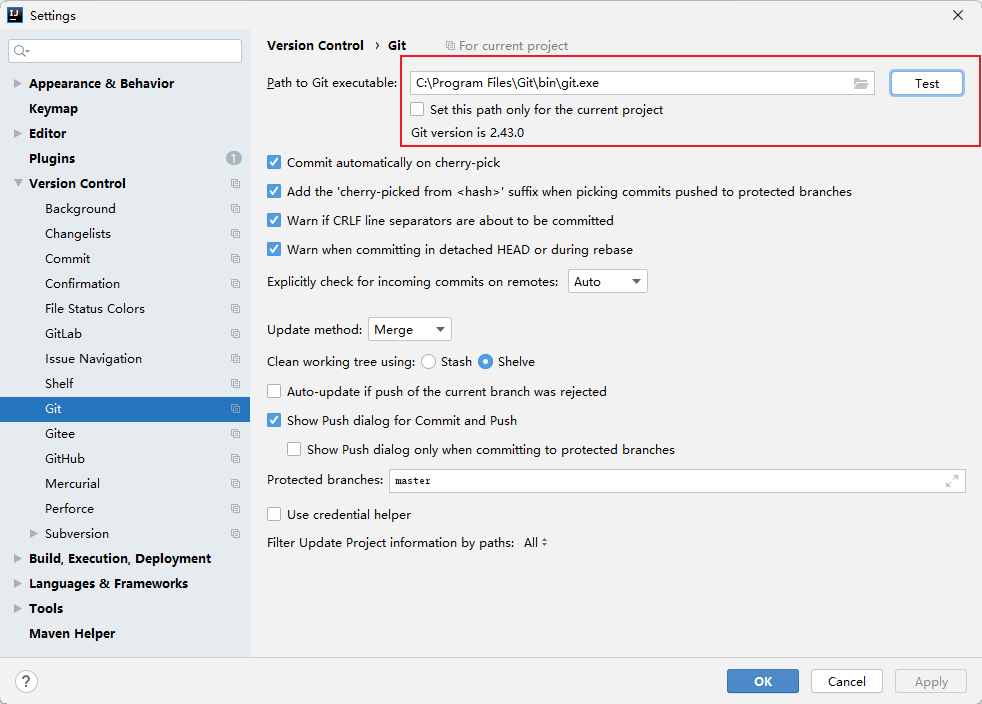
Task: Select Maven Helper in settings list
Action: 72,634
